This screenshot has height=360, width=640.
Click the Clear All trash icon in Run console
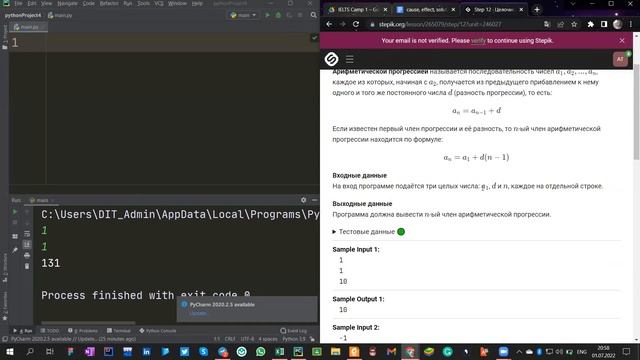pos(27,266)
